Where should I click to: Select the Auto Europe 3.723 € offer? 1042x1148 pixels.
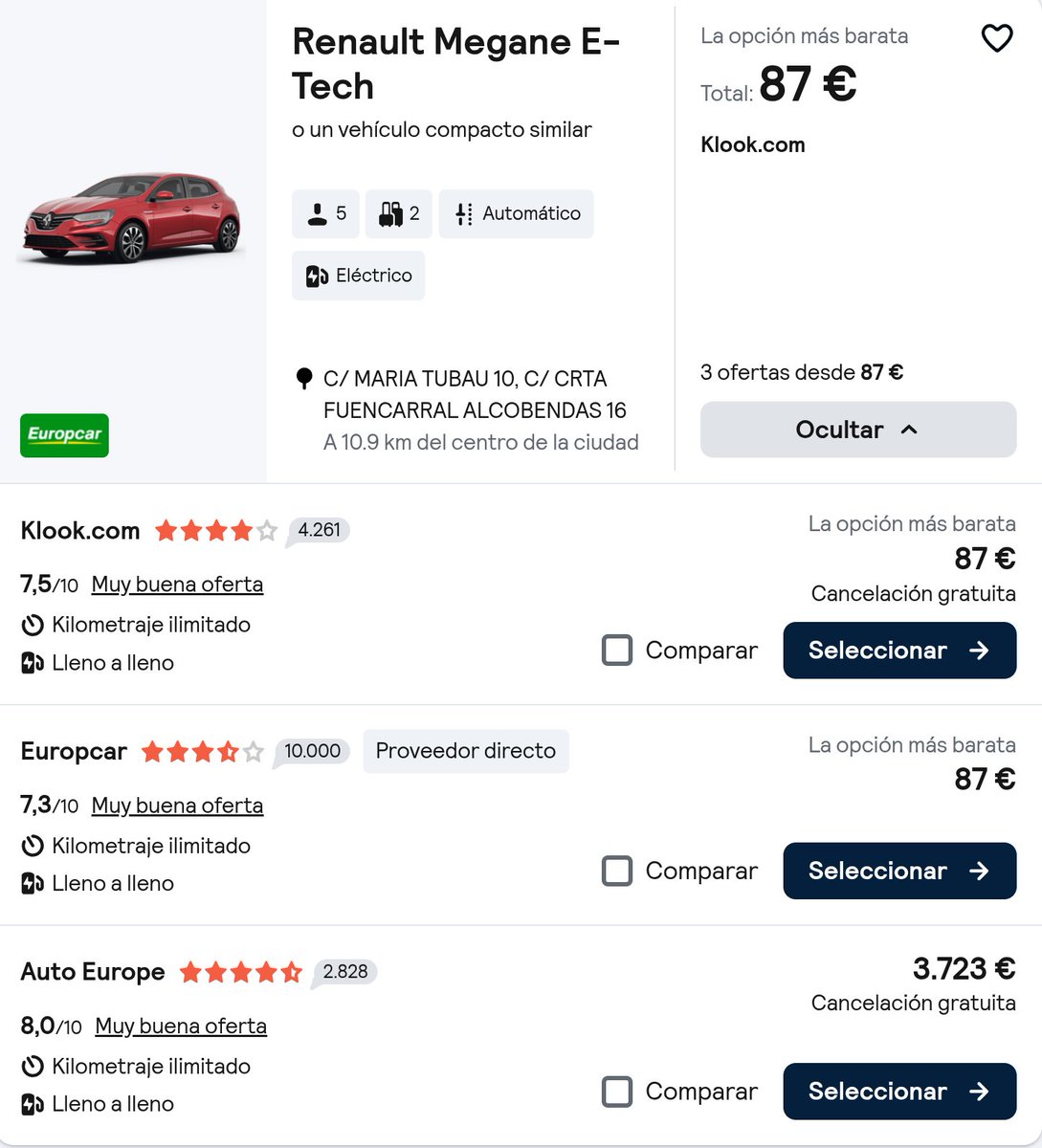tap(899, 1092)
